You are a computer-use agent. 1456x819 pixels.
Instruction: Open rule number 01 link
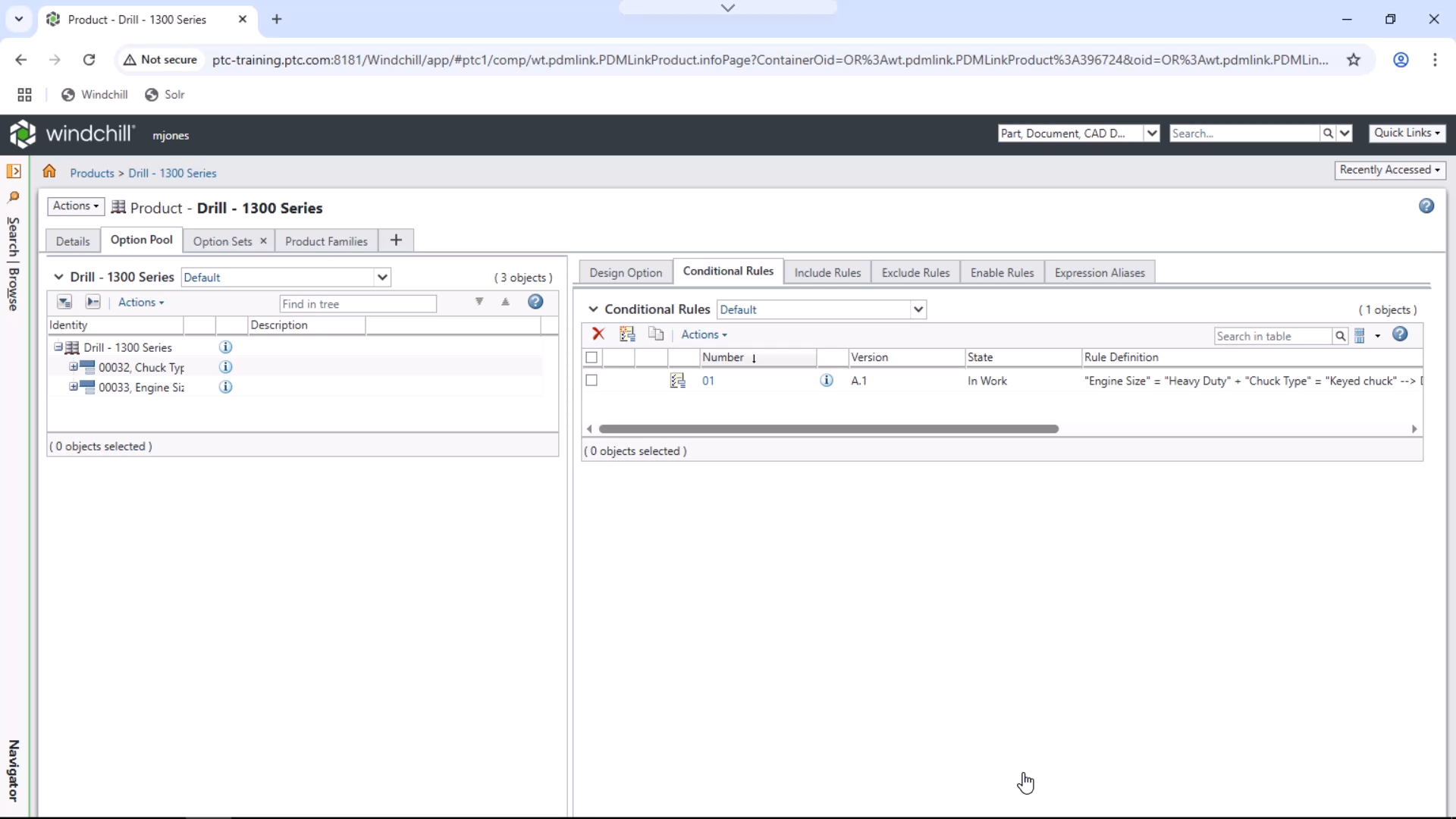(708, 381)
